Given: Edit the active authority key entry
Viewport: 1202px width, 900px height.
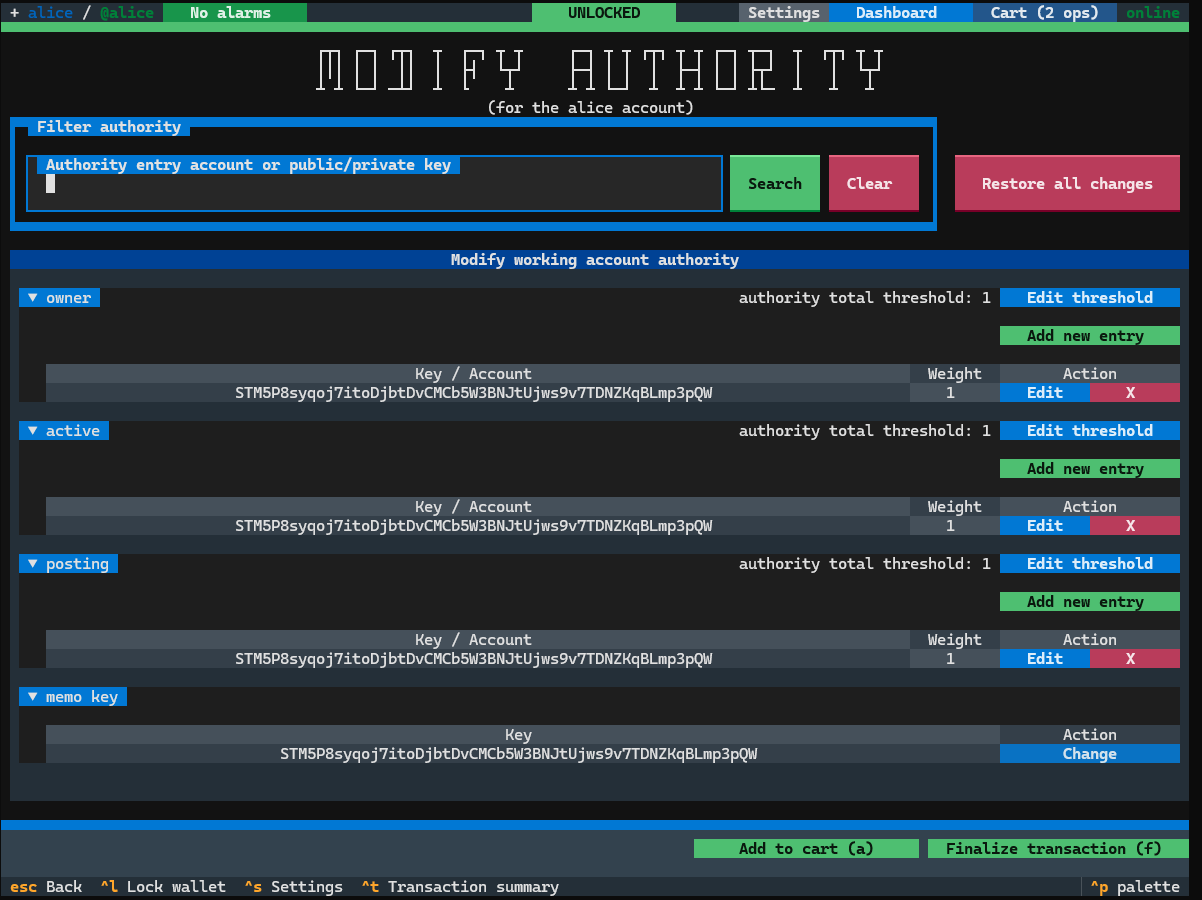Looking at the screenshot, I should (1045, 526).
